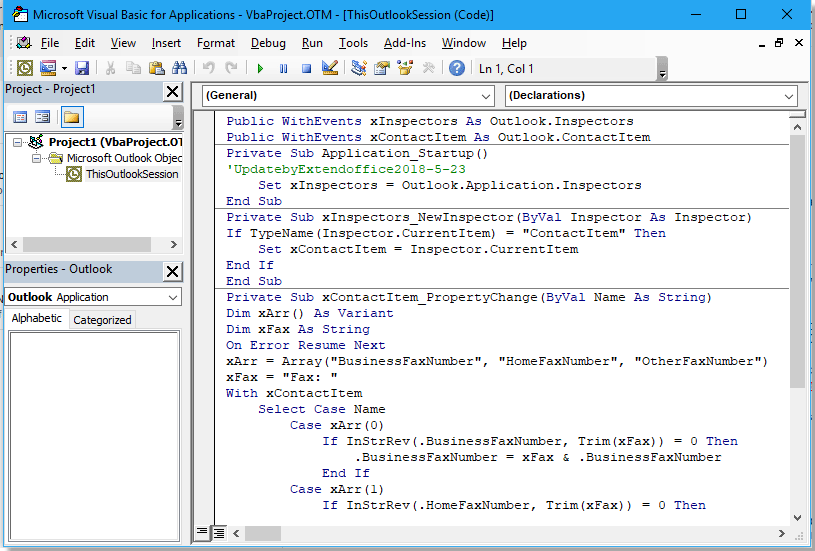Collapse the Microsoft Outlook Objects folder node
The width and height of the screenshot is (815, 551).
(x=36, y=158)
